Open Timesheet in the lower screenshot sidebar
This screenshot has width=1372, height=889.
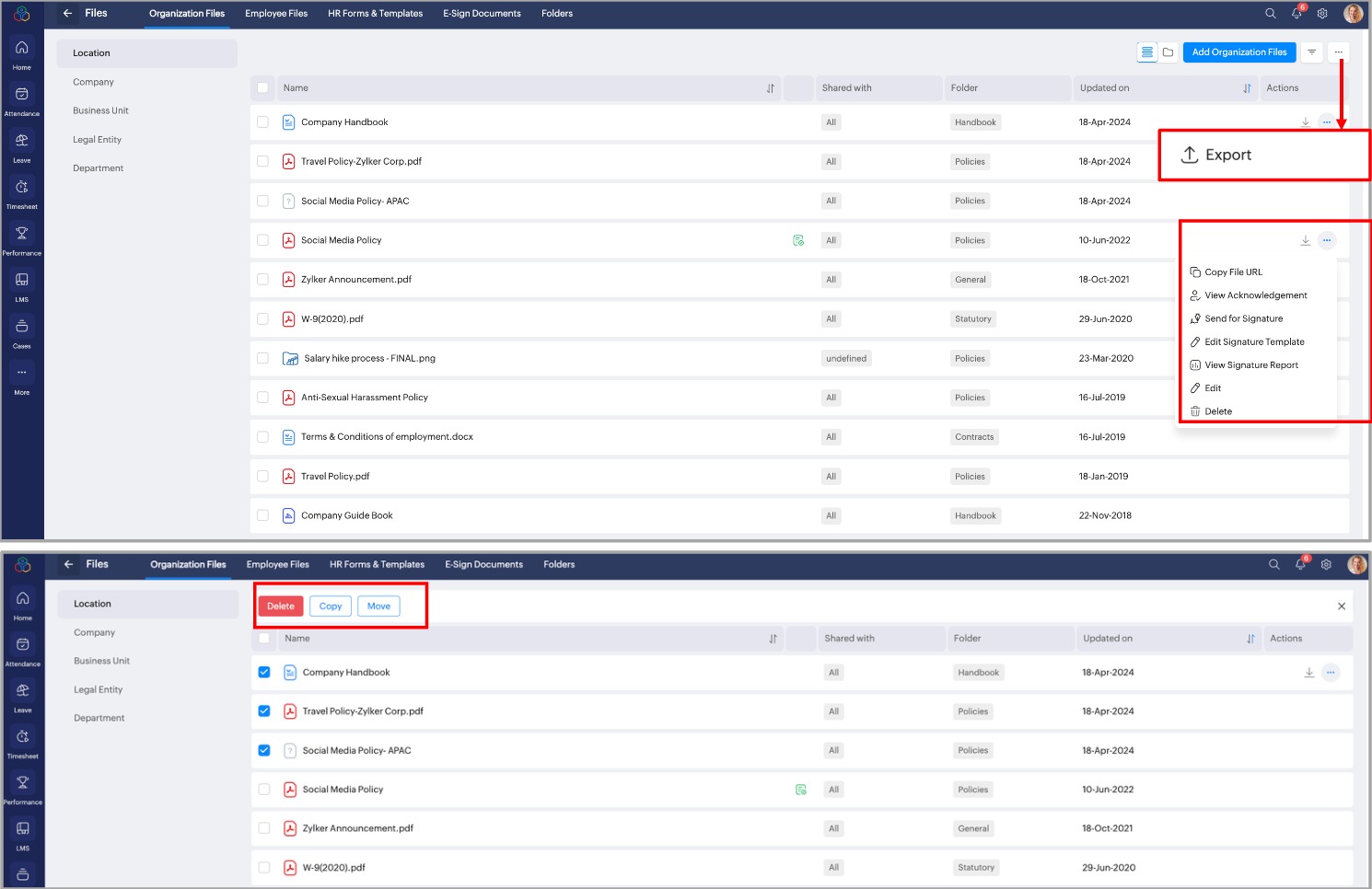23,744
